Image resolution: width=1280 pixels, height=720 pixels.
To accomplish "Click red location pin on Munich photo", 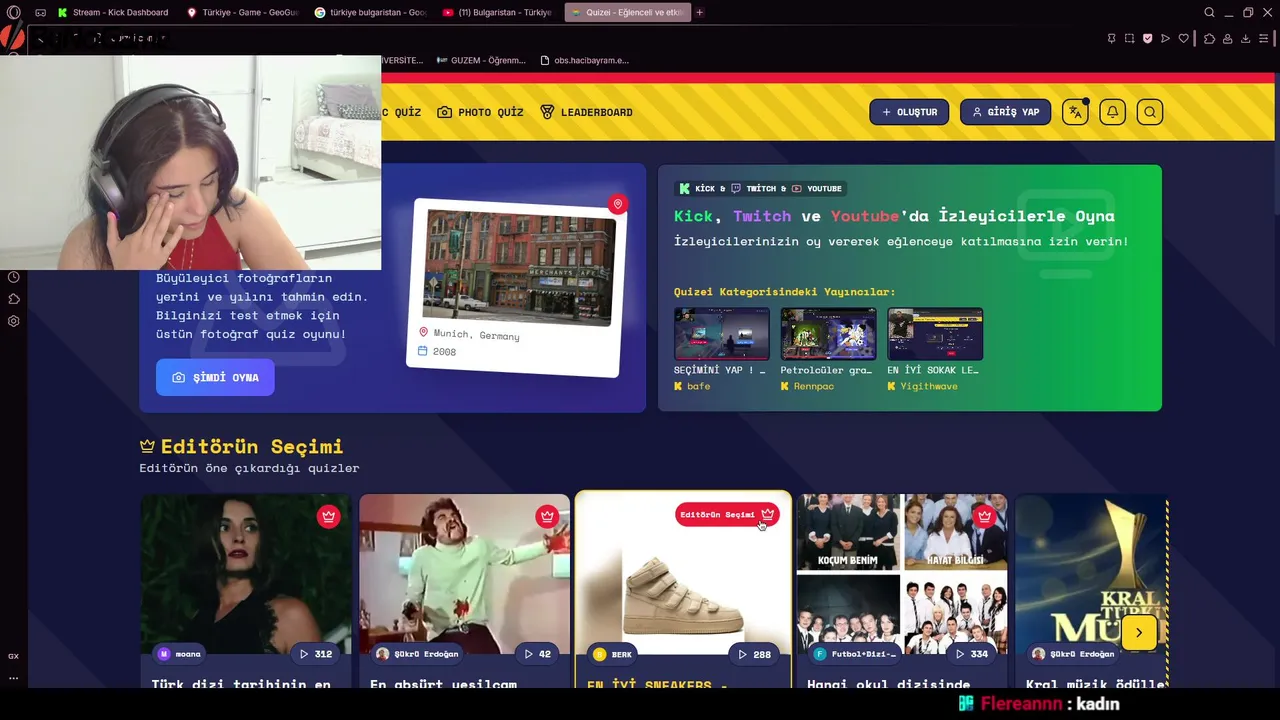I will click(618, 204).
